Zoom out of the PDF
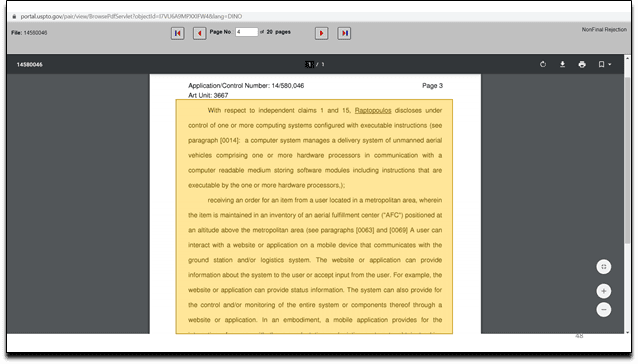The width and height of the screenshot is (638, 364). (x=604, y=310)
